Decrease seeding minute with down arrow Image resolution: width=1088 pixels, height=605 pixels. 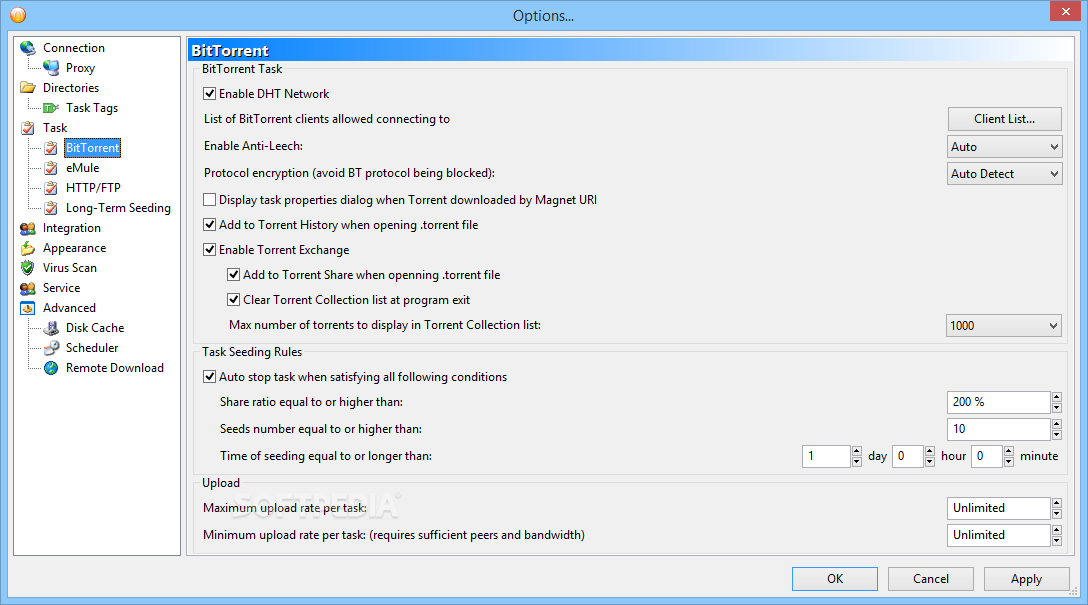[1009, 462]
